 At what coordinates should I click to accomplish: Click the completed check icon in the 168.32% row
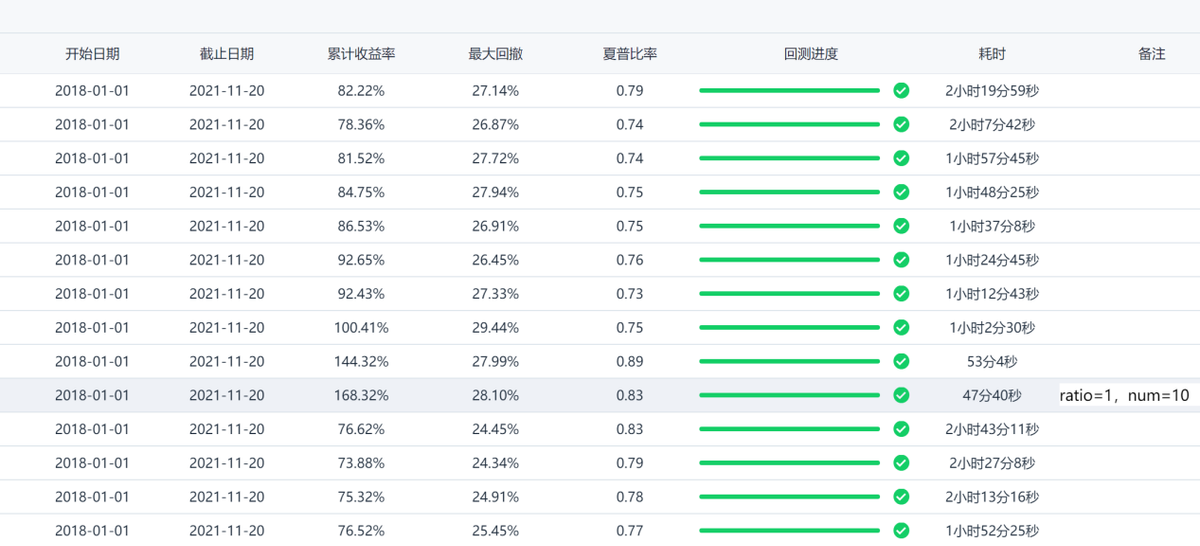click(x=901, y=395)
